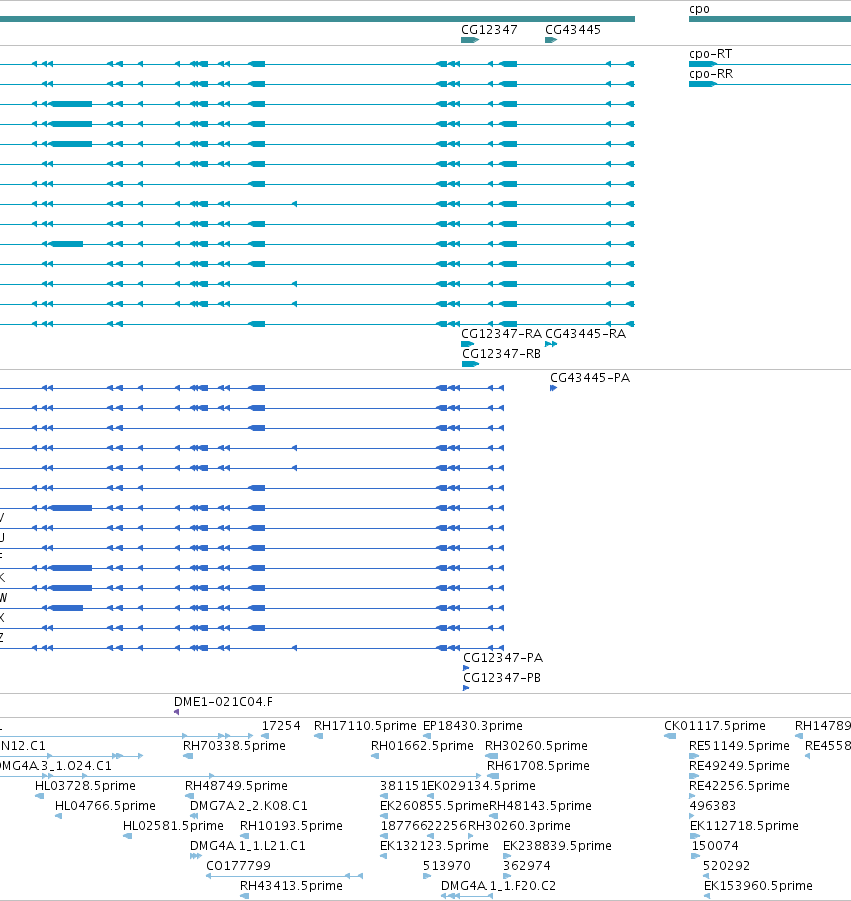Select RH10193.5prime EST
Image resolution: width=851 pixels, height=901 pixels.
[291, 826]
